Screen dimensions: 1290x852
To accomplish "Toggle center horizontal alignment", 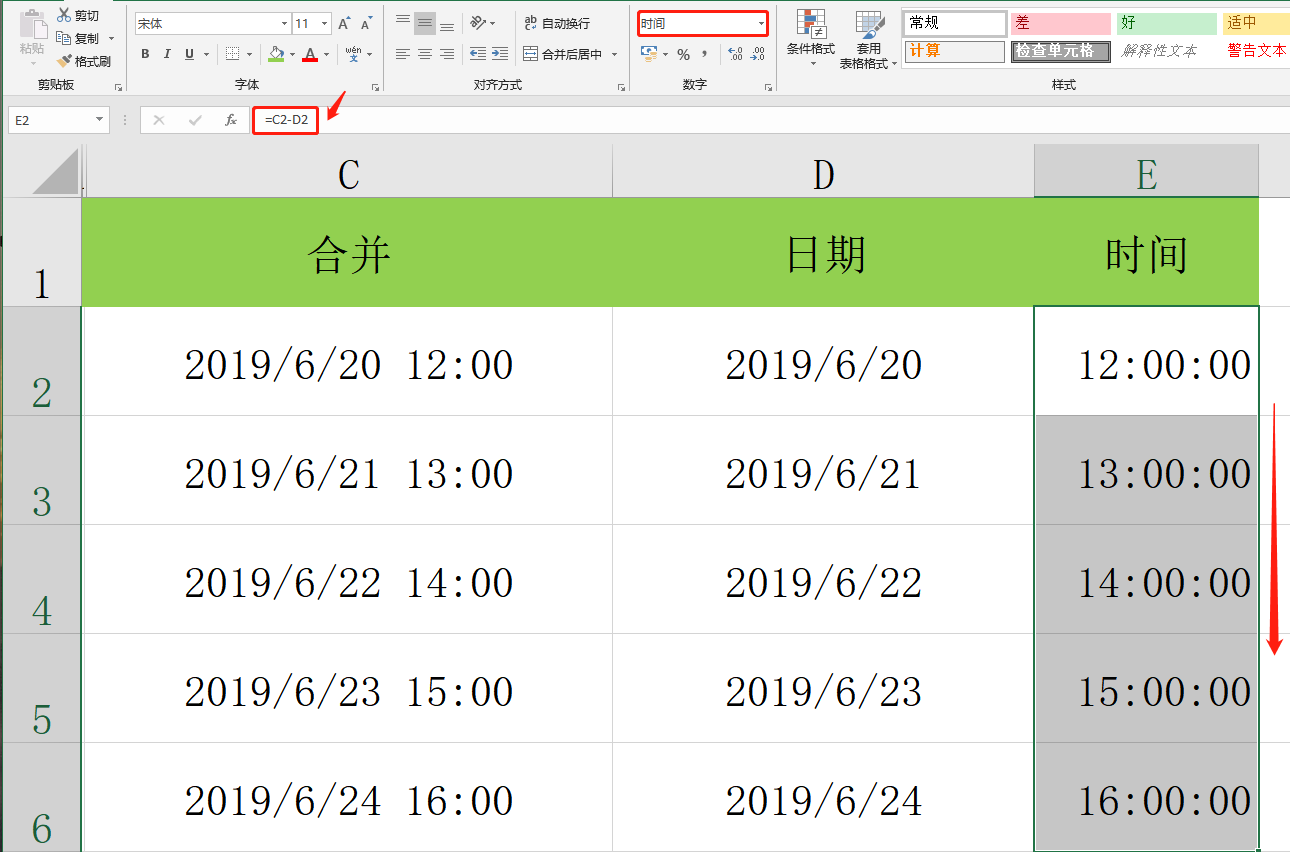I will 425,54.
